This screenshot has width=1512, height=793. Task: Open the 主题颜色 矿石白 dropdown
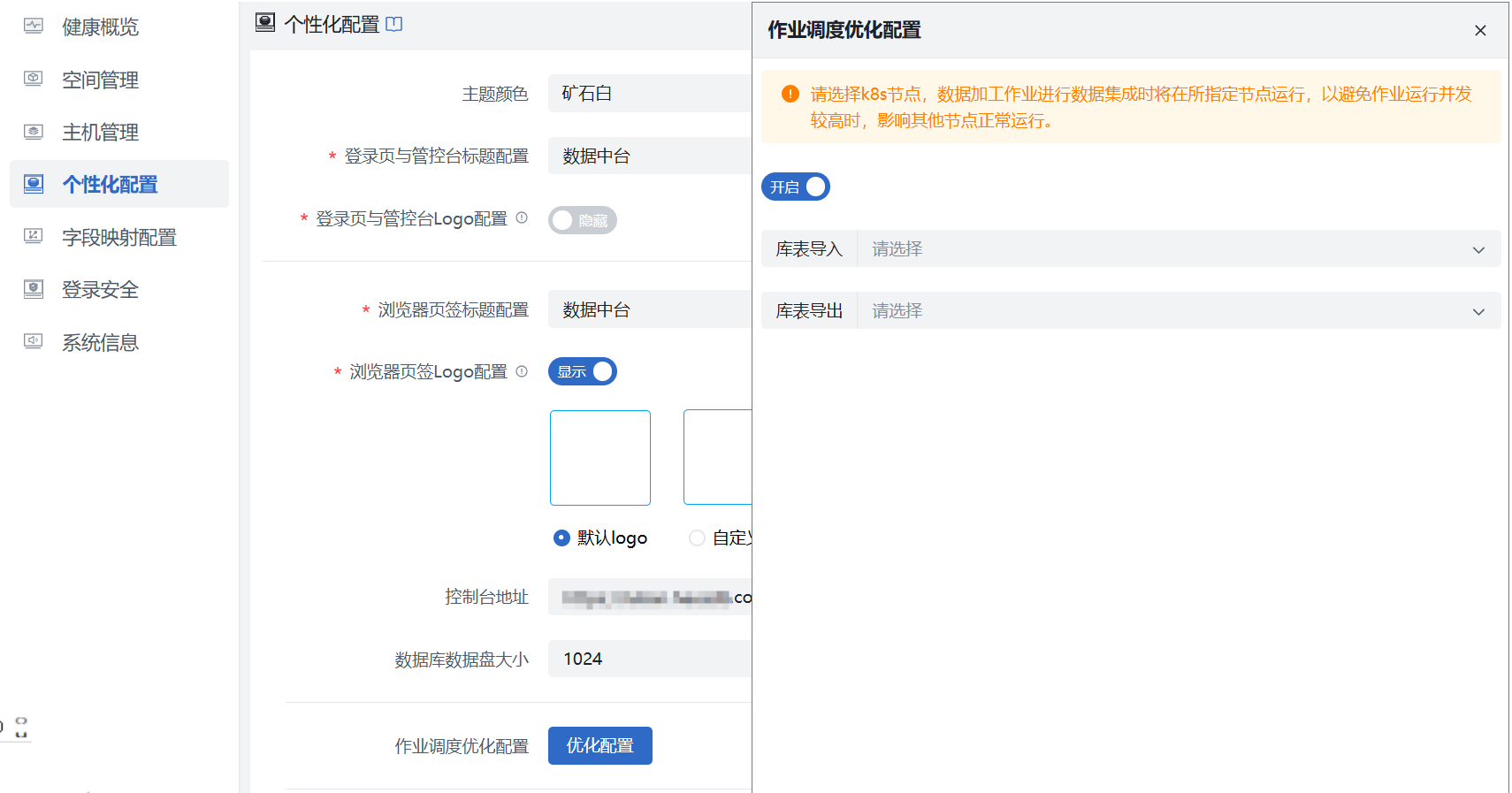click(x=650, y=94)
